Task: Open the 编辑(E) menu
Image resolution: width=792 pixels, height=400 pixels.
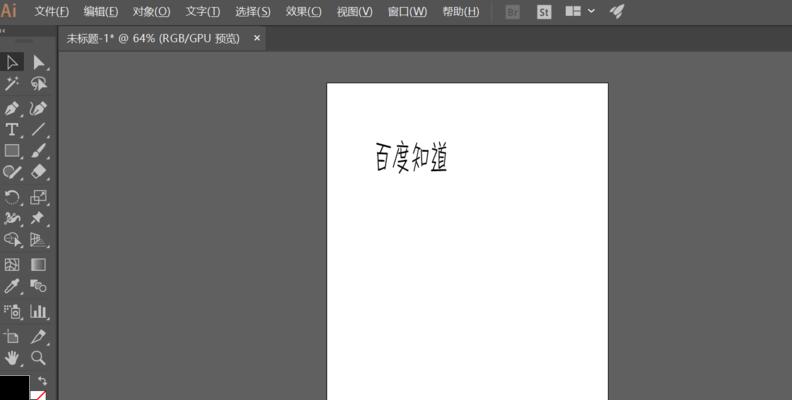Action: [101, 11]
